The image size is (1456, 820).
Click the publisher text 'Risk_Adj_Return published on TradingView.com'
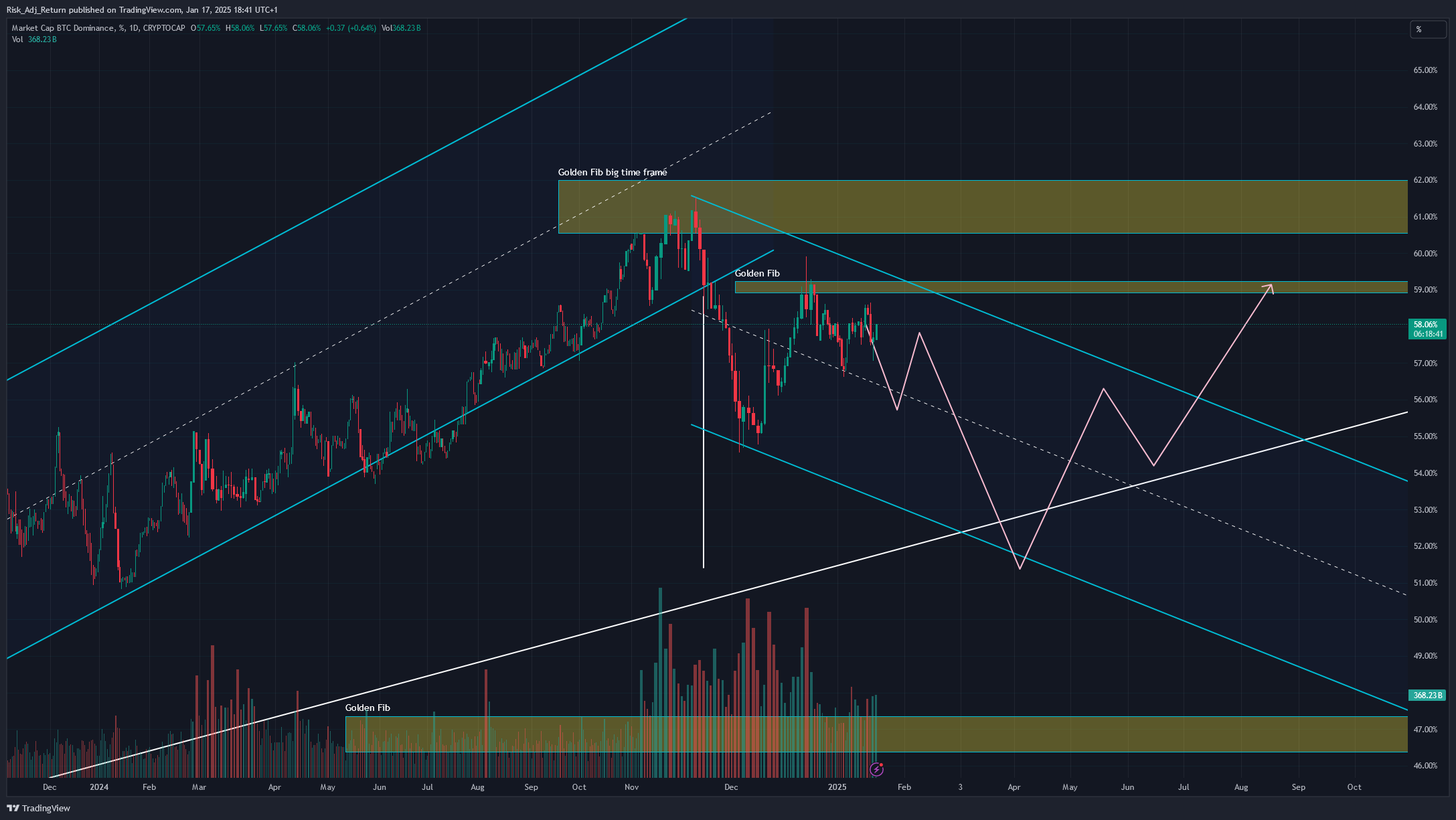[x=94, y=10]
